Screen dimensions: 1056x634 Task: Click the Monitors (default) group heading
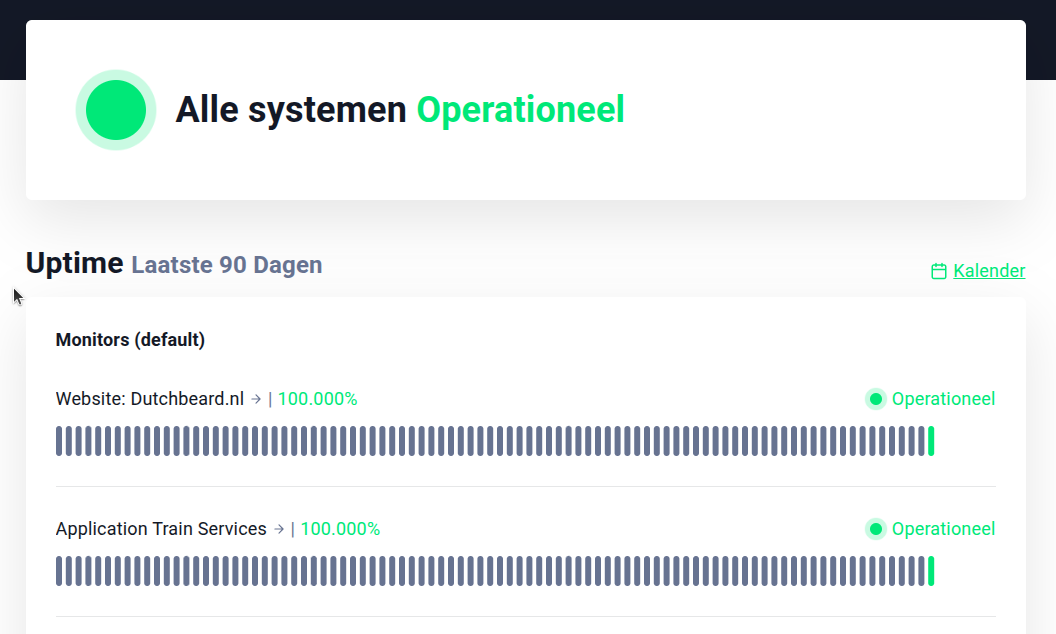130,340
